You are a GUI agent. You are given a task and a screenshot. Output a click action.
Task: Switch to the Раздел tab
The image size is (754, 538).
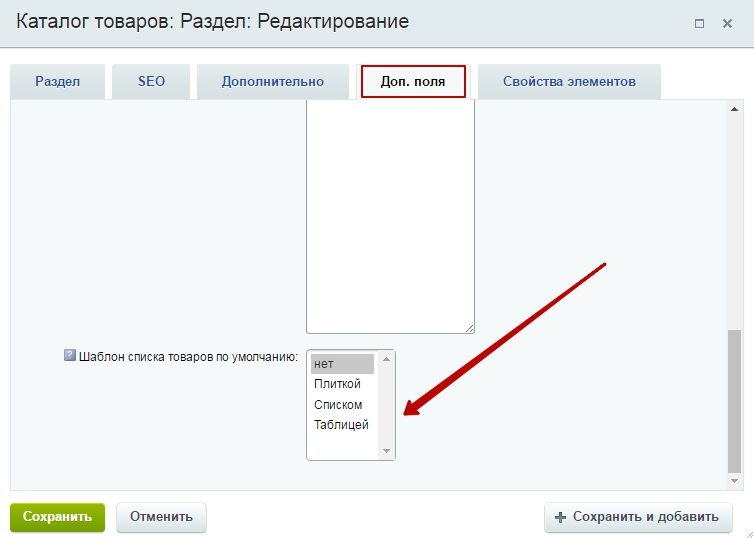[x=57, y=82]
